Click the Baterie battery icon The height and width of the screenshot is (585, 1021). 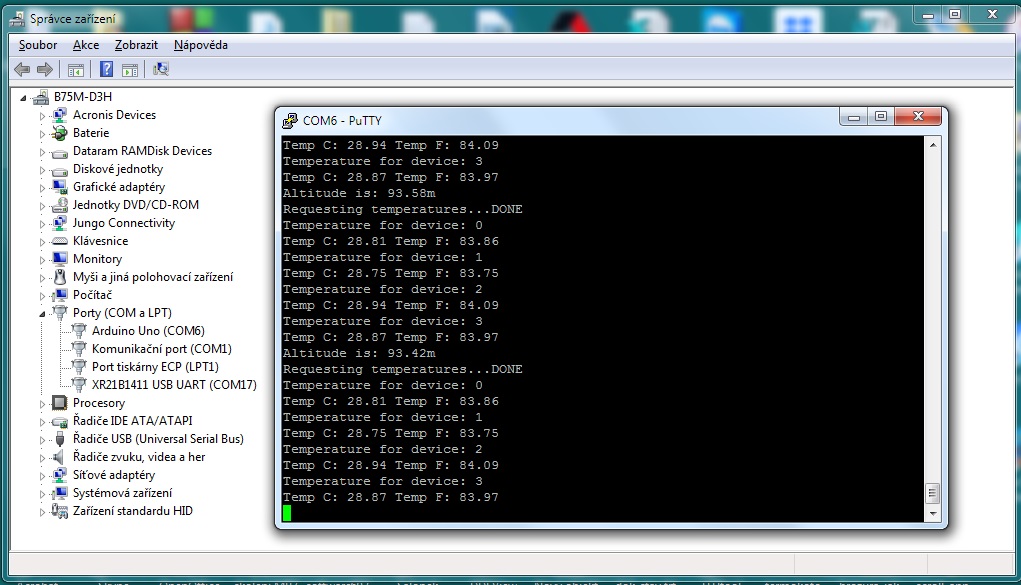coord(60,134)
